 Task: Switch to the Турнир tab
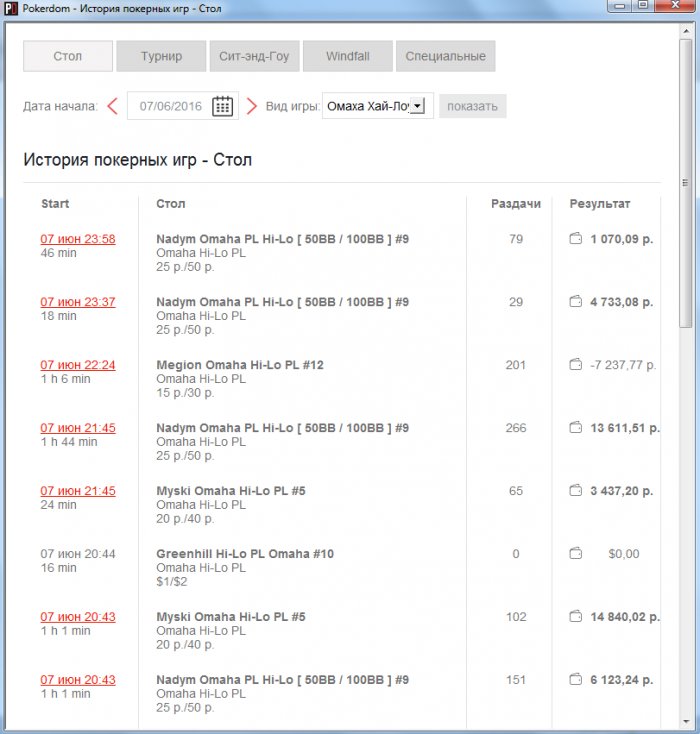click(161, 56)
